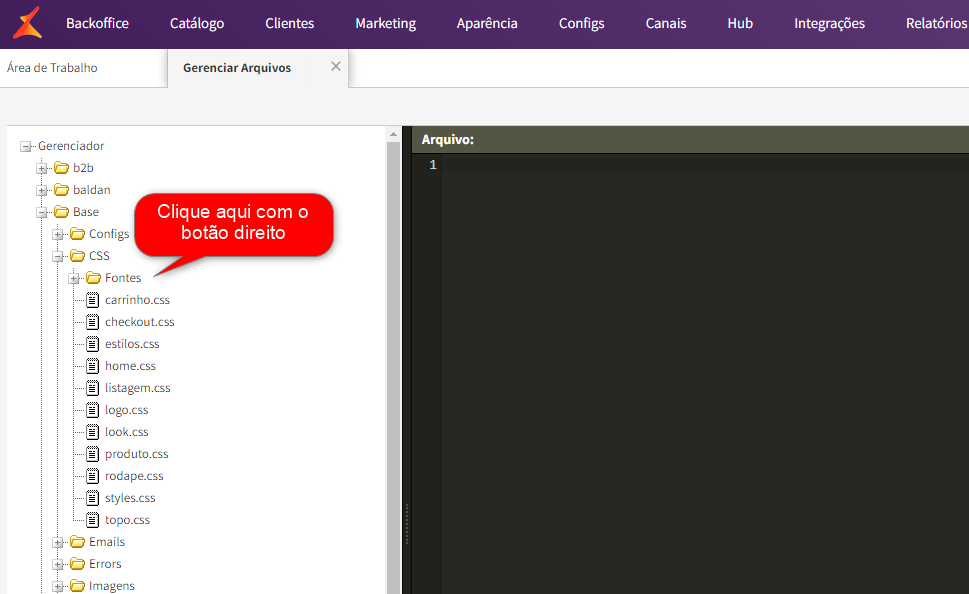Click the file tree scroll-up arrow
This screenshot has height=594, width=969.
click(394, 134)
